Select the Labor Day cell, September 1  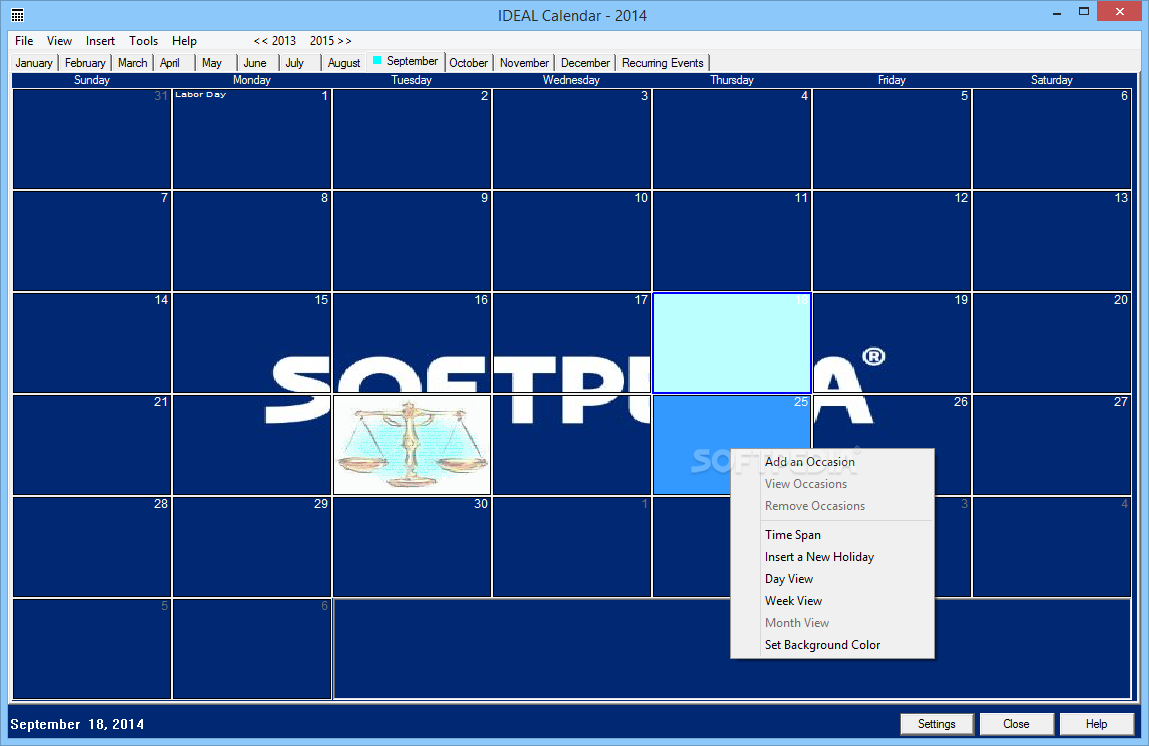(251, 139)
